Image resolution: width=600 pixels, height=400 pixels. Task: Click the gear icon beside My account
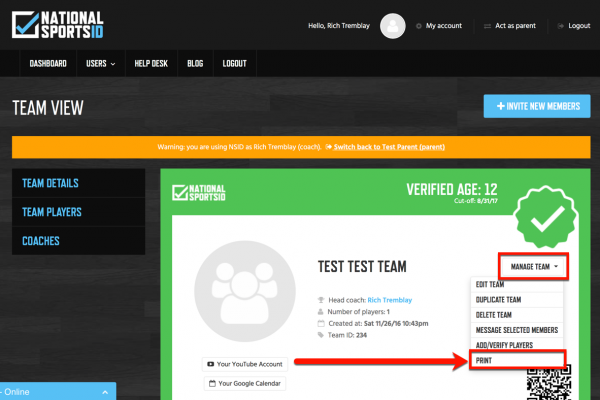[x=419, y=26]
